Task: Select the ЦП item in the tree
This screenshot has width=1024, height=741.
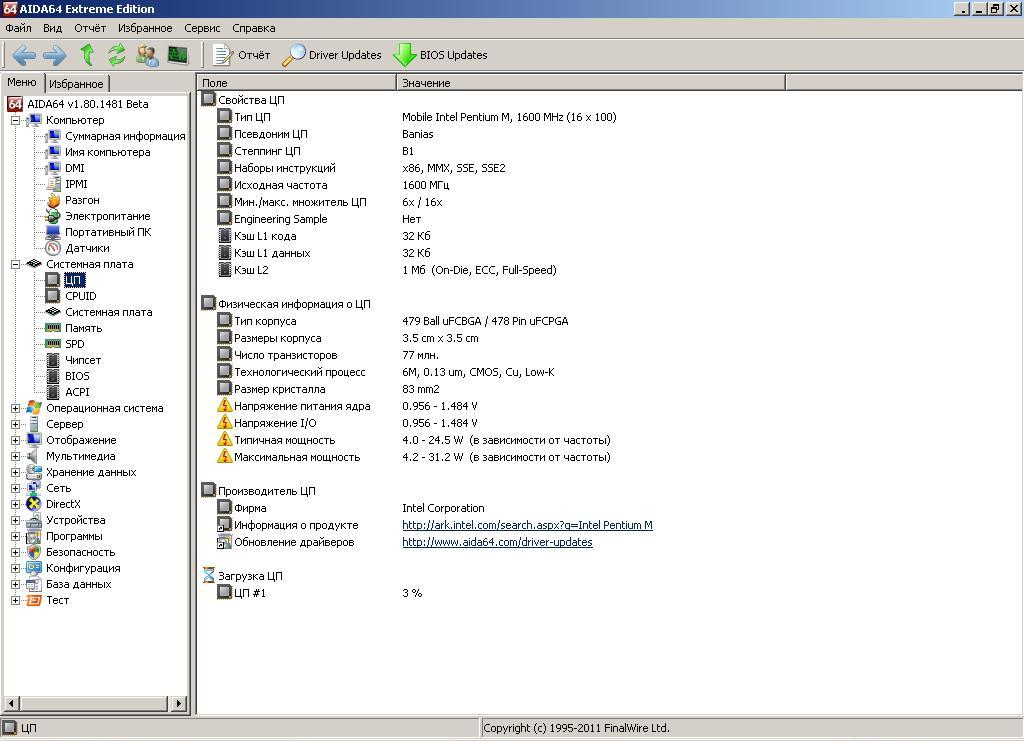Action: coord(74,280)
